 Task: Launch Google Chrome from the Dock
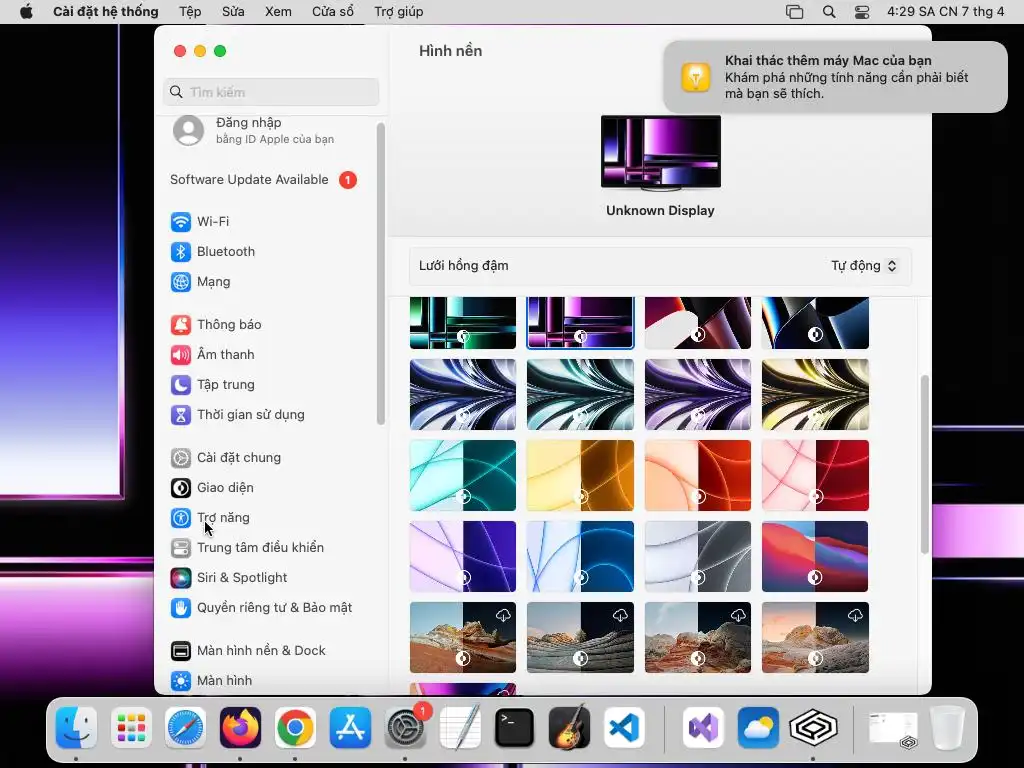point(295,728)
